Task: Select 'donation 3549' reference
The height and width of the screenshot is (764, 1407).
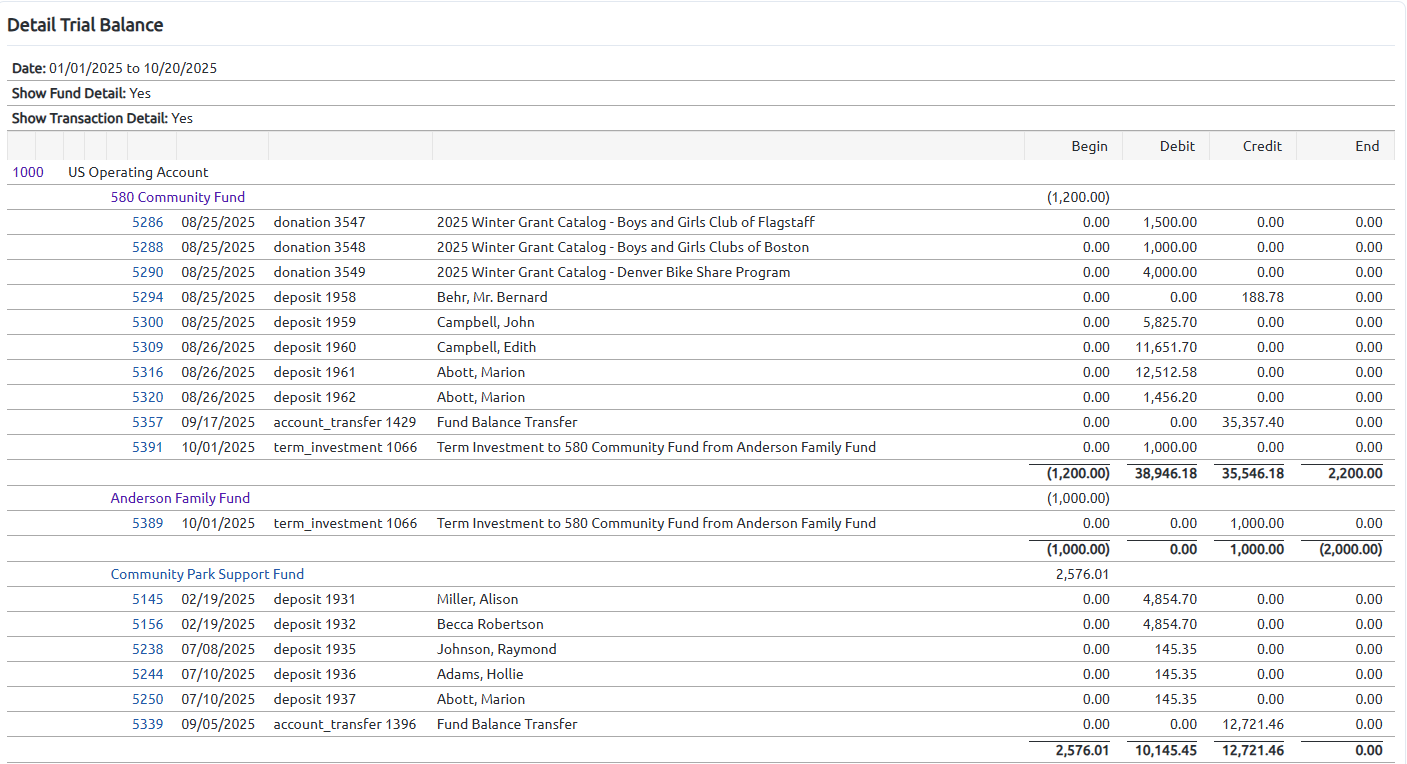Action: (320, 272)
